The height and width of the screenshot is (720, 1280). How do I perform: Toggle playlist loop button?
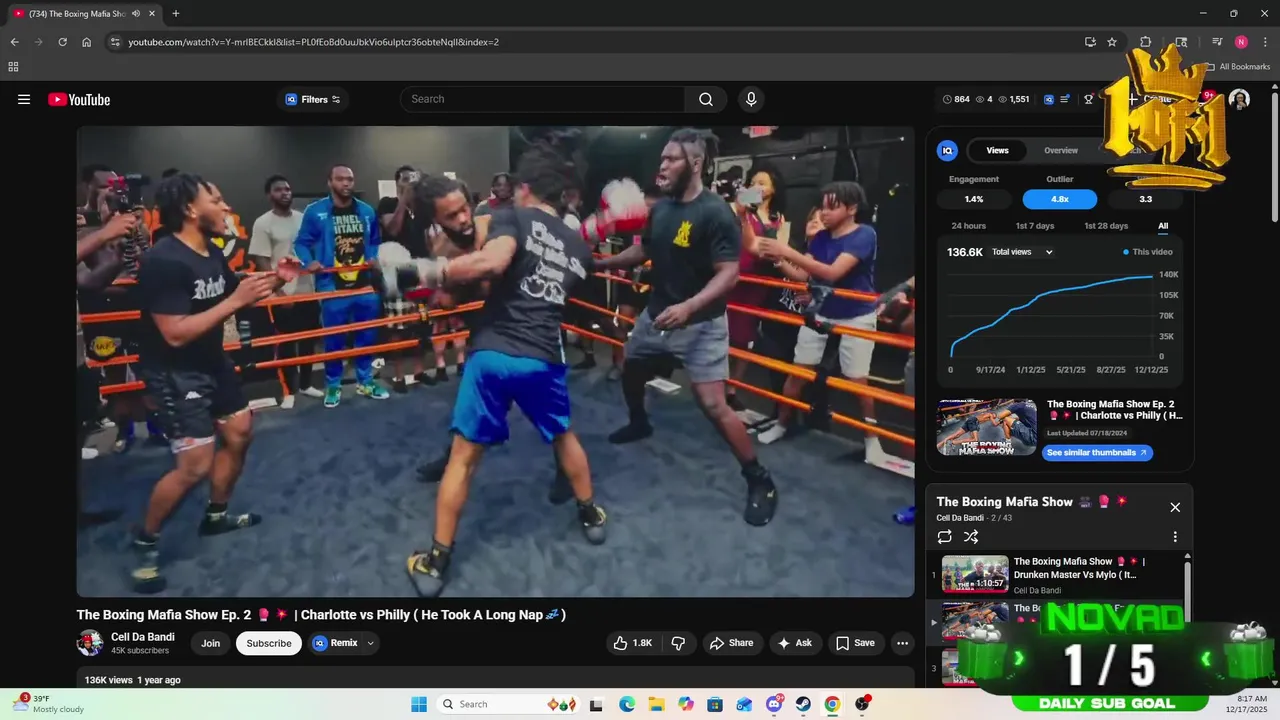pyautogui.click(x=945, y=537)
